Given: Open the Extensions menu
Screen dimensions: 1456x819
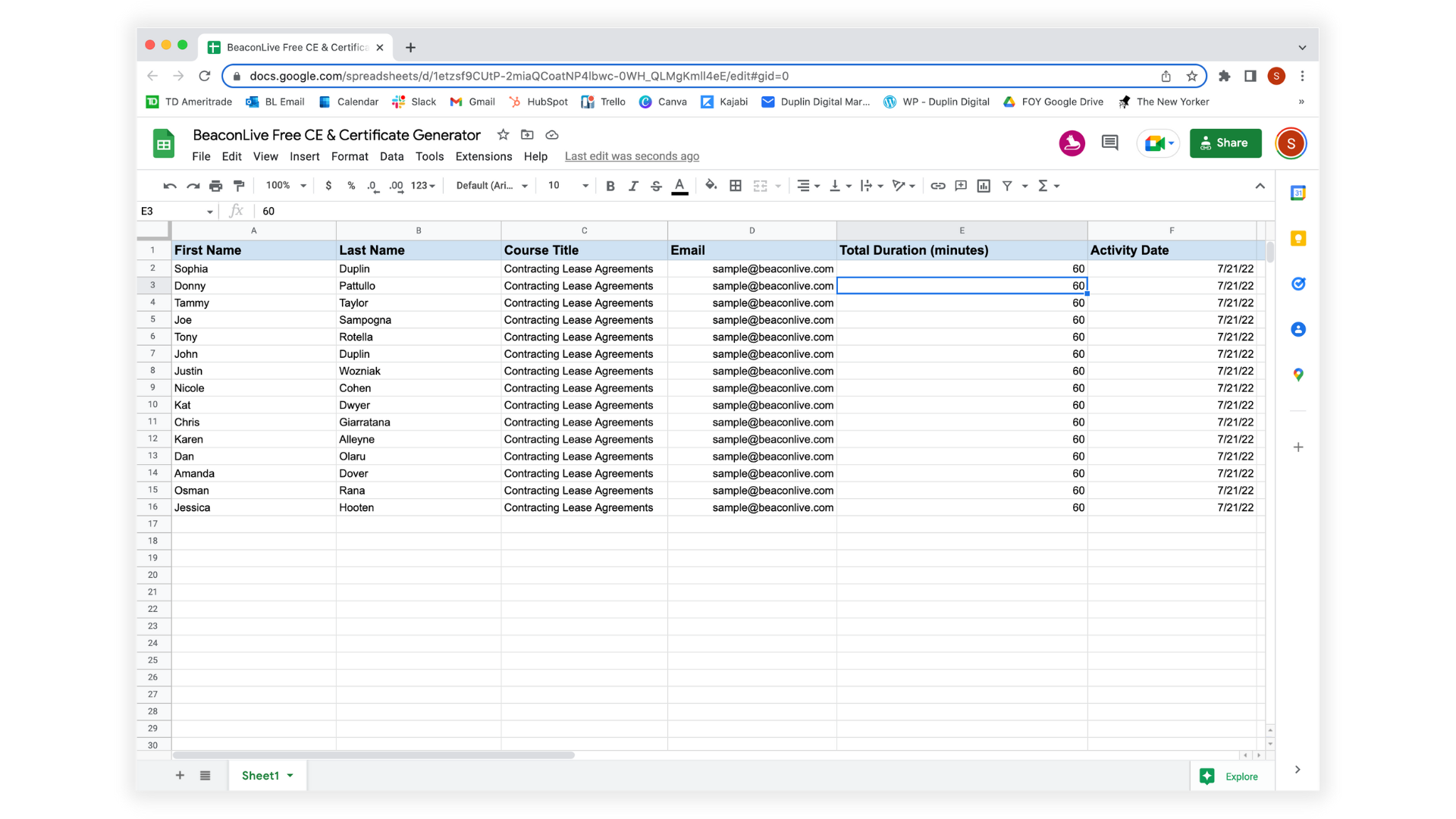Looking at the screenshot, I should [x=483, y=156].
